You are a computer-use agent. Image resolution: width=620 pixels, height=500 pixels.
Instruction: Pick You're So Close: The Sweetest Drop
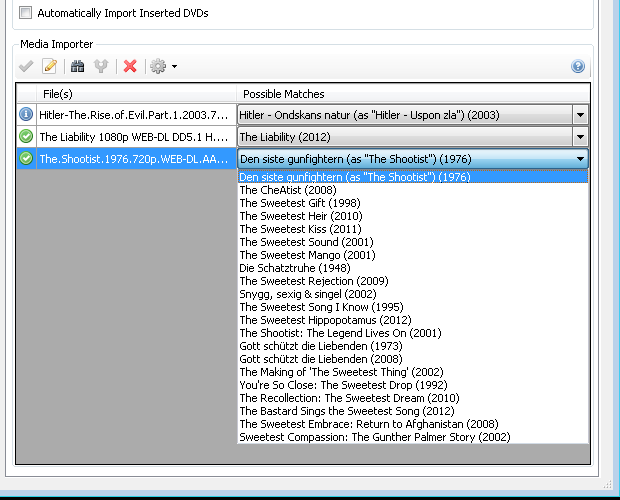413,385
